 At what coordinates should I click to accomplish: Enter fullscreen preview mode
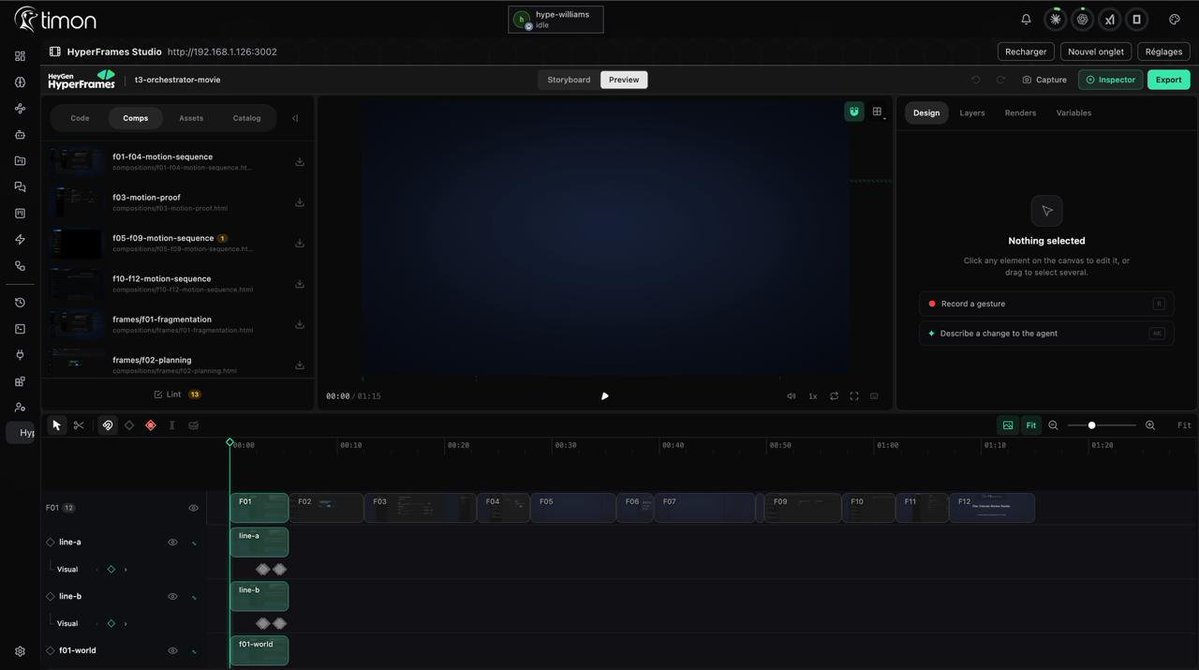click(854, 396)
